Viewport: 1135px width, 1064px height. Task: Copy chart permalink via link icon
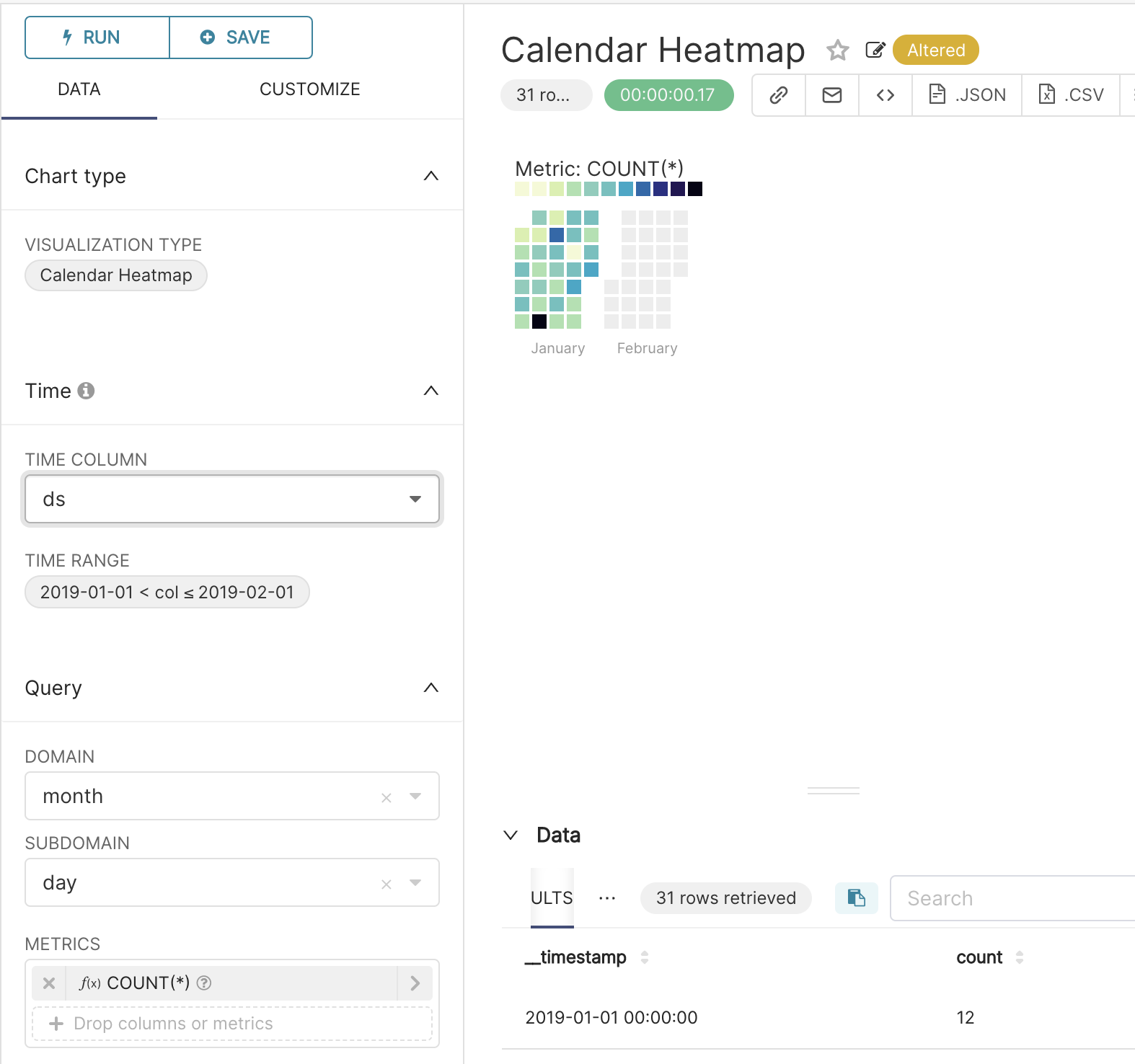779,95
